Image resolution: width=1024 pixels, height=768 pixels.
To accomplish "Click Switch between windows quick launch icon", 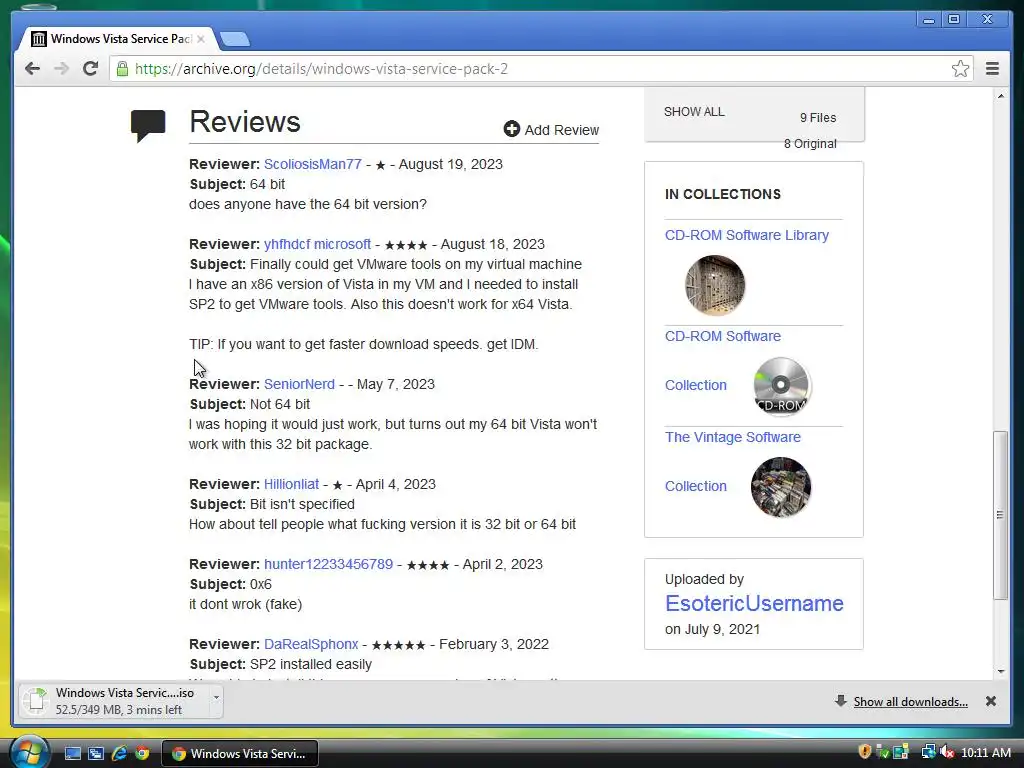I will [96, 754].
